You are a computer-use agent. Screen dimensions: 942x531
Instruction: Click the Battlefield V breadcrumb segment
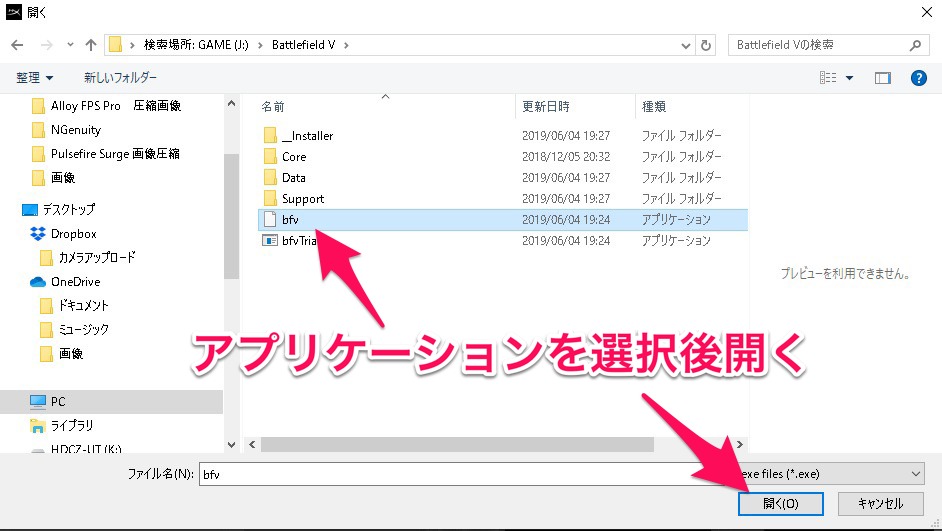coord(303,45)
